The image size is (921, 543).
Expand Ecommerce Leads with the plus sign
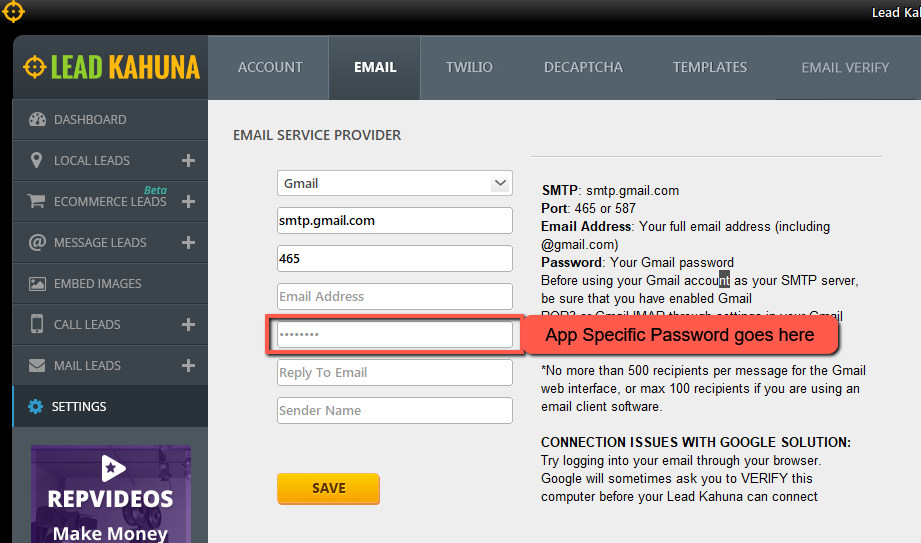point(188,202)
